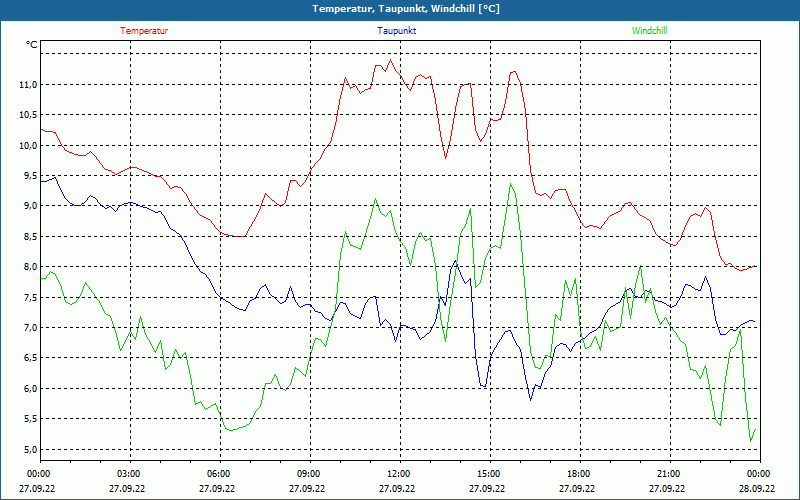Click the 09:00 time axis label
Viewport: 800px width, 500px height.
click(309, 474)
